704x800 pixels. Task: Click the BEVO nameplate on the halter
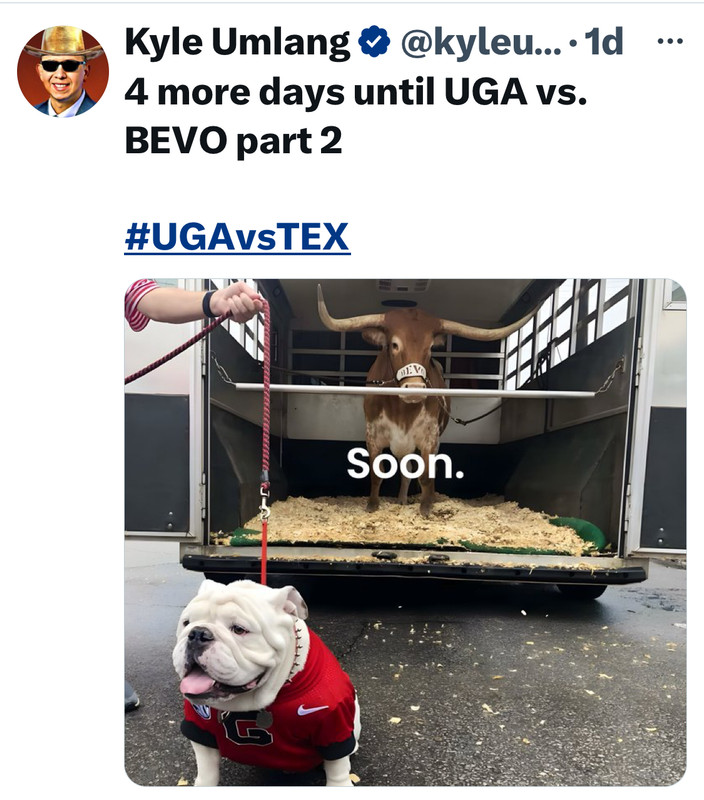411,371
